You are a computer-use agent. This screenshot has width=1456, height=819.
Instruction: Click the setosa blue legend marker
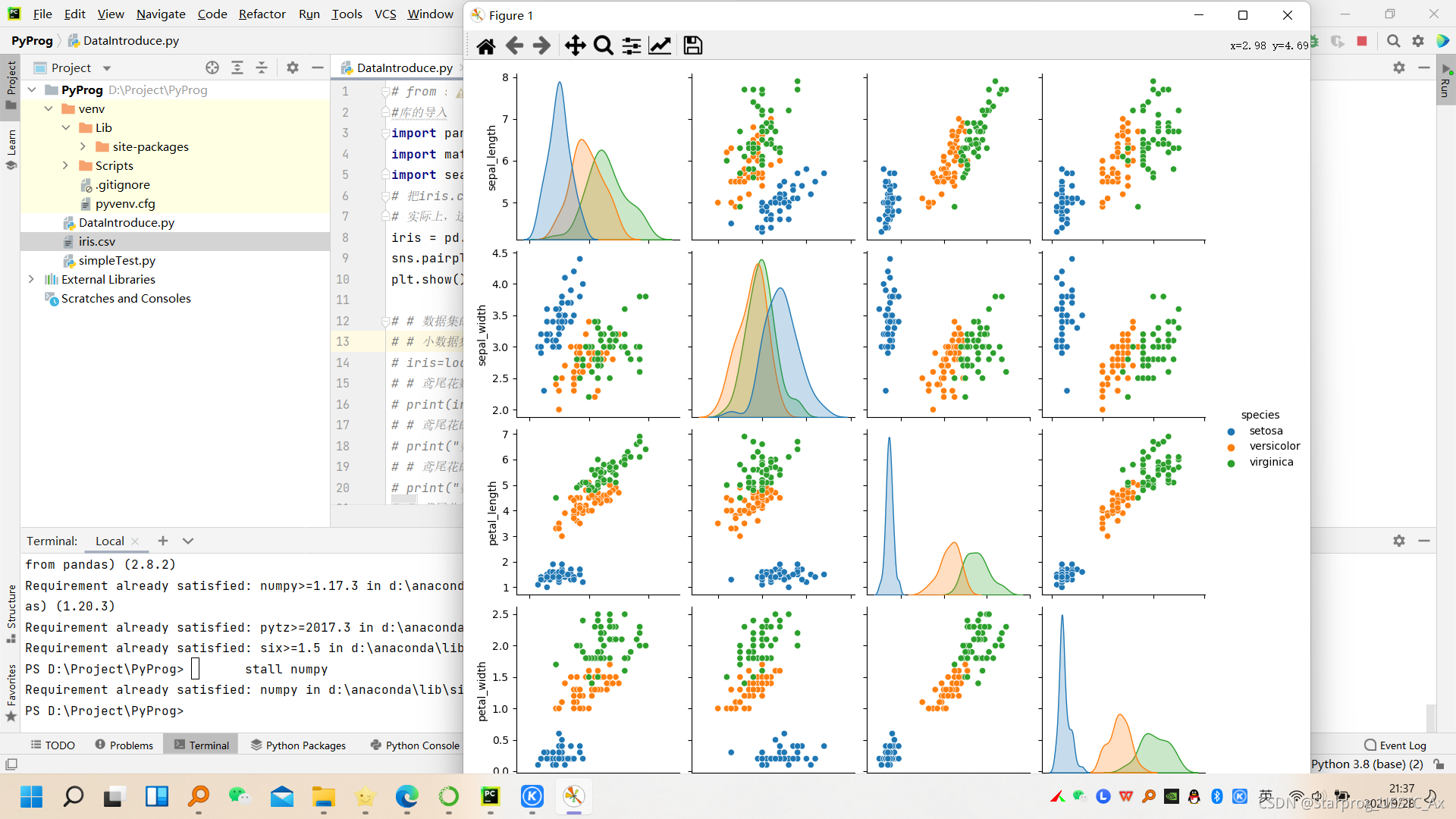pyautogui.click(x=1231, y=431)
